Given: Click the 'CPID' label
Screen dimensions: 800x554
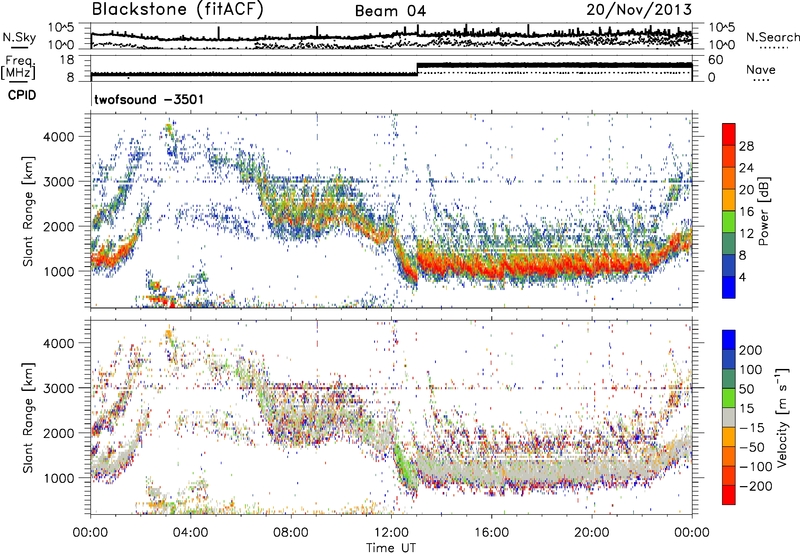Looking at the screenshot, I should click(22, 95).
